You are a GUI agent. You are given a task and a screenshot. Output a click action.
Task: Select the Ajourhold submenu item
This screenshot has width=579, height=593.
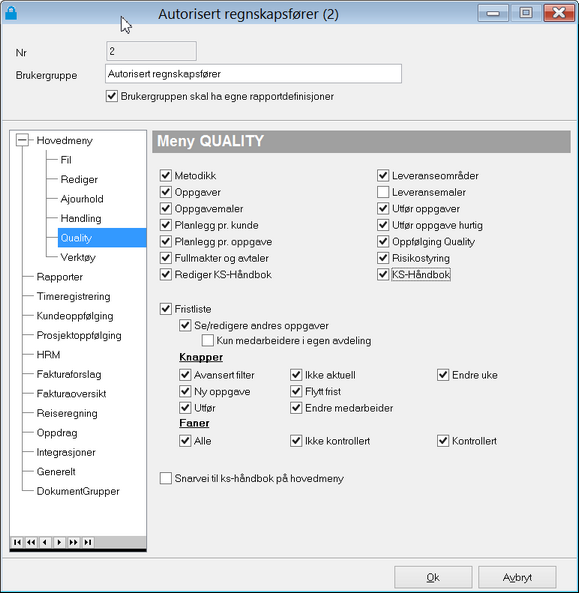click(x=82, y=199)
